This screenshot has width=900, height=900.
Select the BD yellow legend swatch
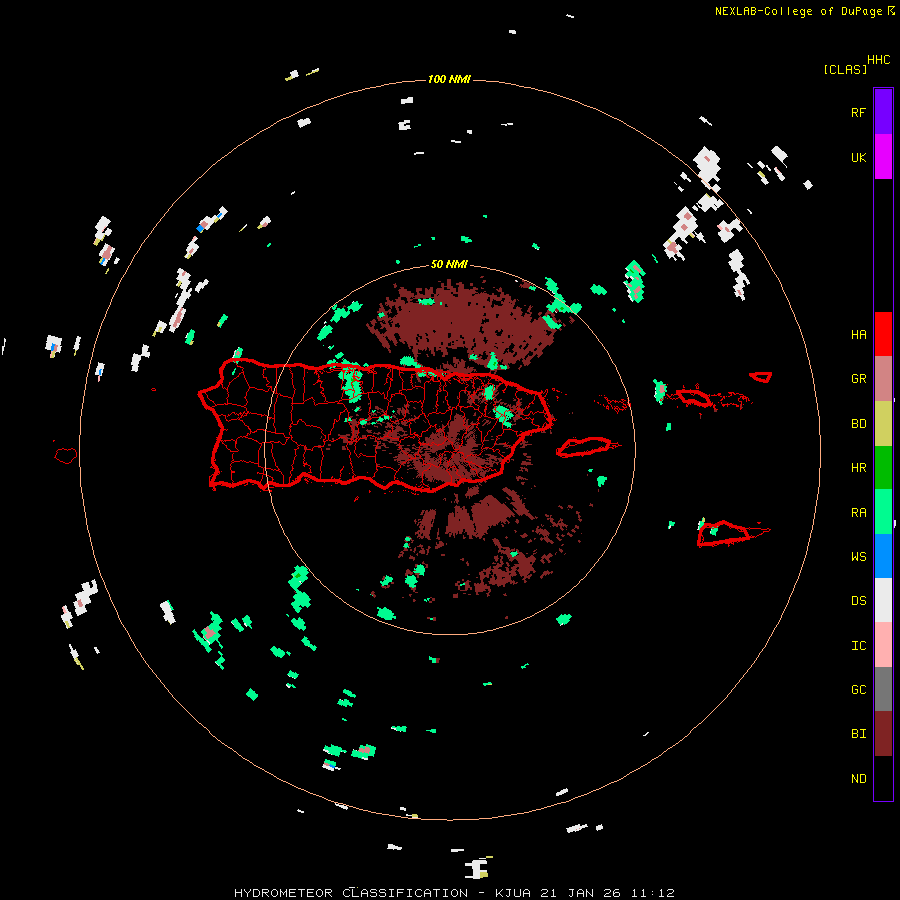pyautogui.click(x=883, y=423)
